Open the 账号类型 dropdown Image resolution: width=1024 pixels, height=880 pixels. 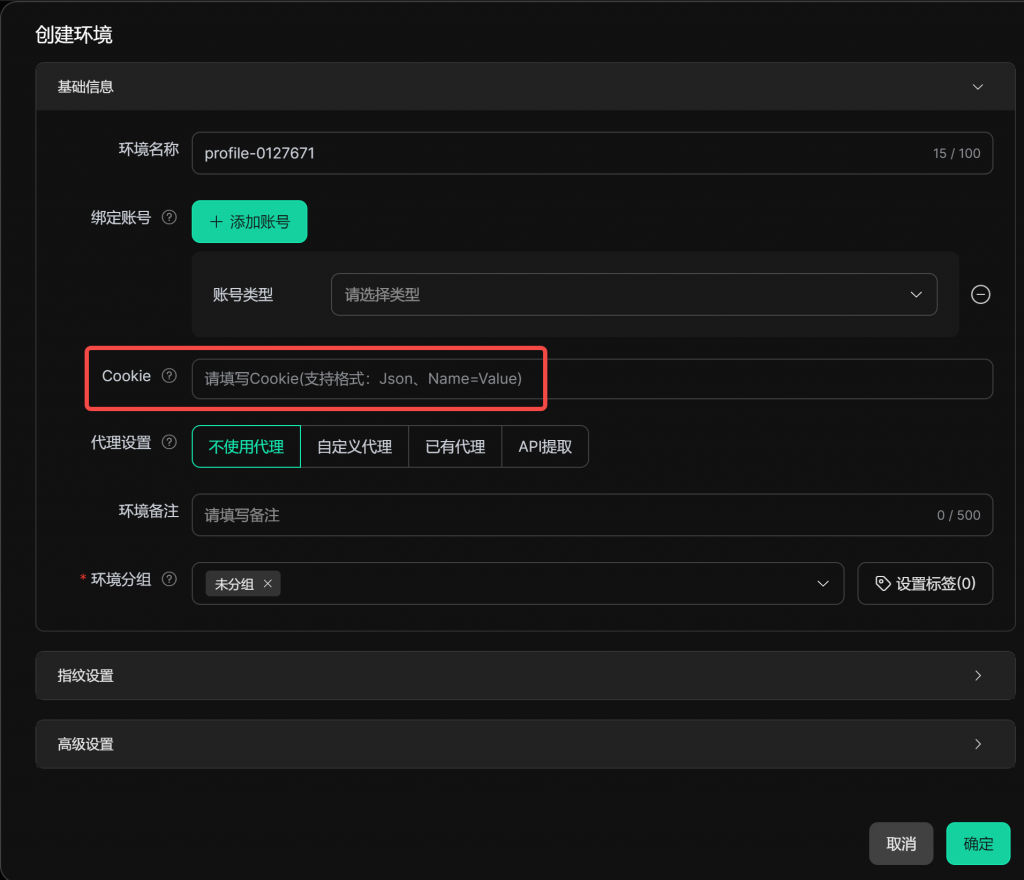coord(633,294)
